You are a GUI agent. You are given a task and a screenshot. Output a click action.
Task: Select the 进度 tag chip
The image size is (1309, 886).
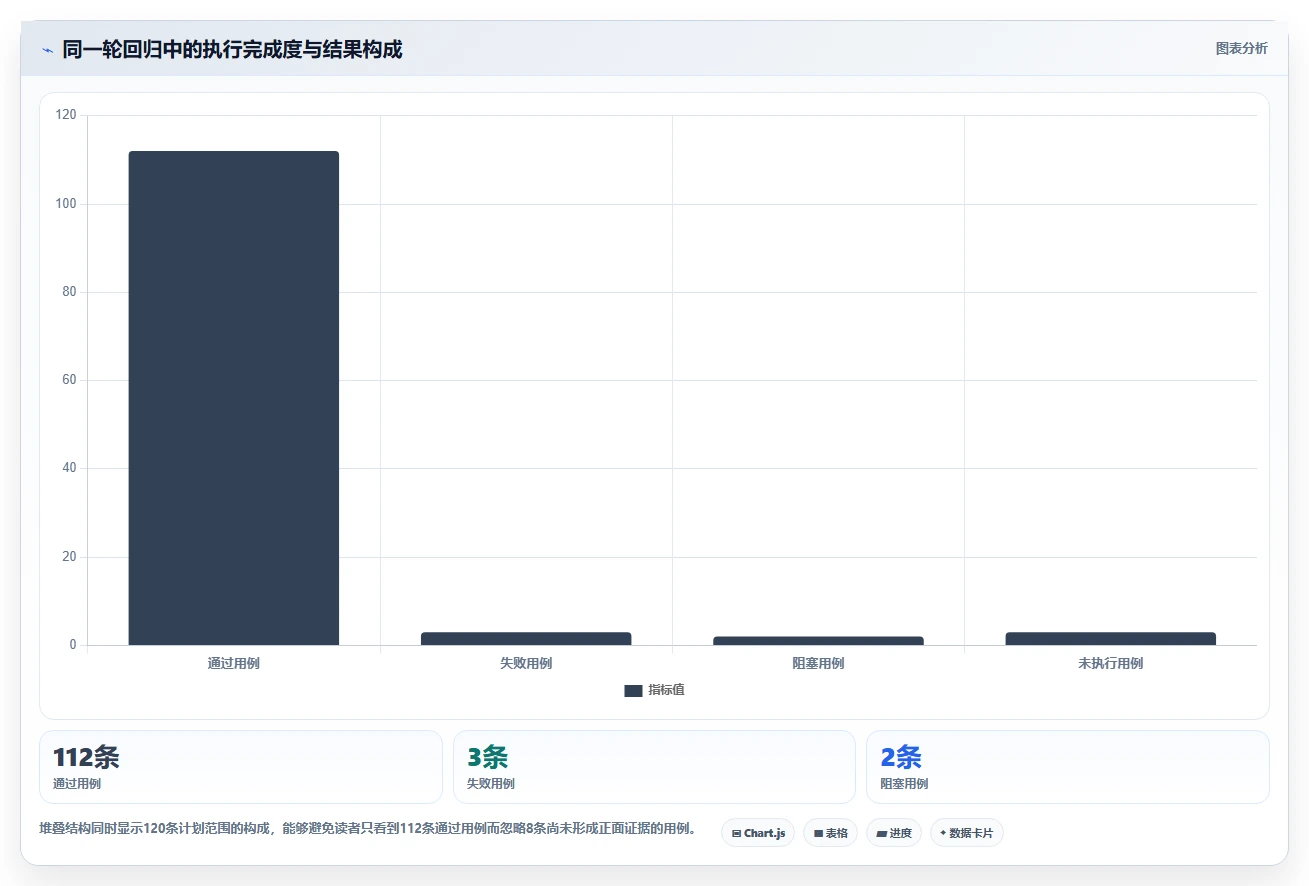(x=894, y=833)
